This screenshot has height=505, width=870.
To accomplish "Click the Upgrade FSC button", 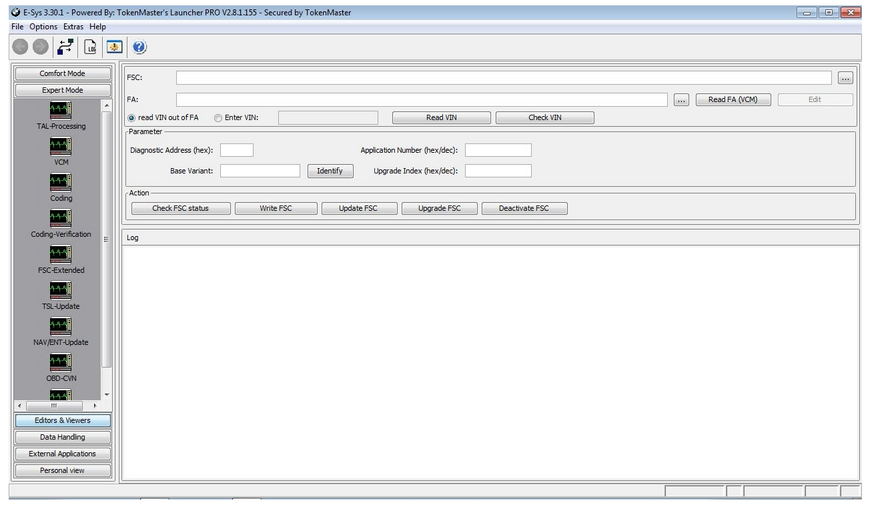I will click(439, 209).
